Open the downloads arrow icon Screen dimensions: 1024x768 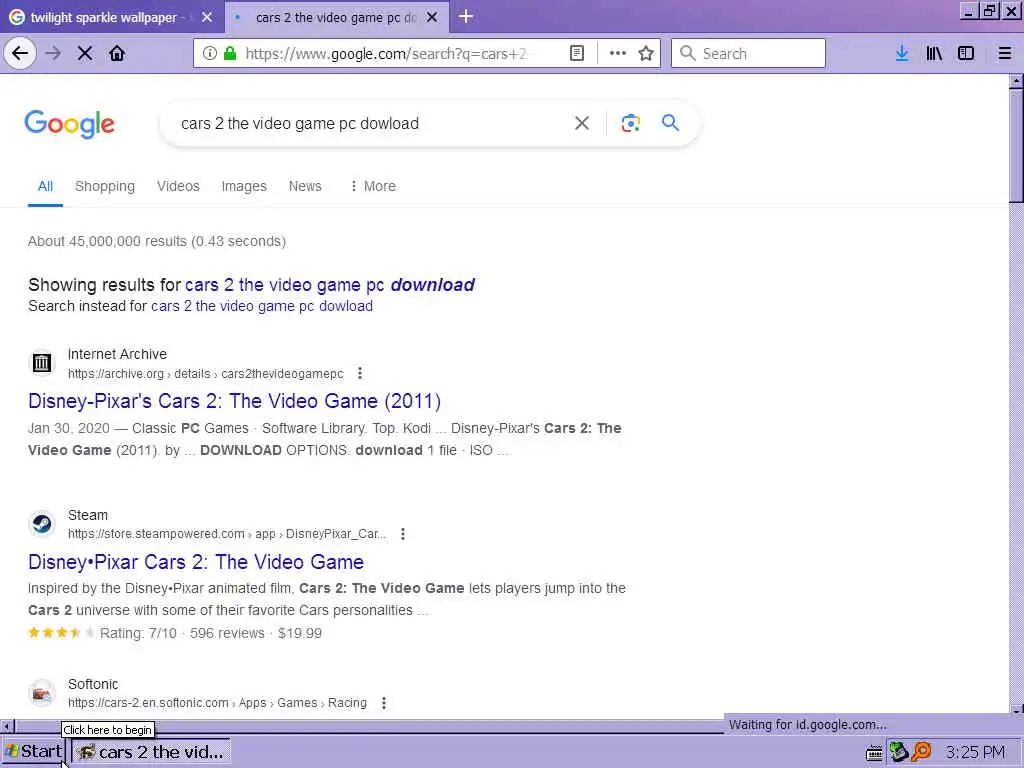tap(902, 54)
